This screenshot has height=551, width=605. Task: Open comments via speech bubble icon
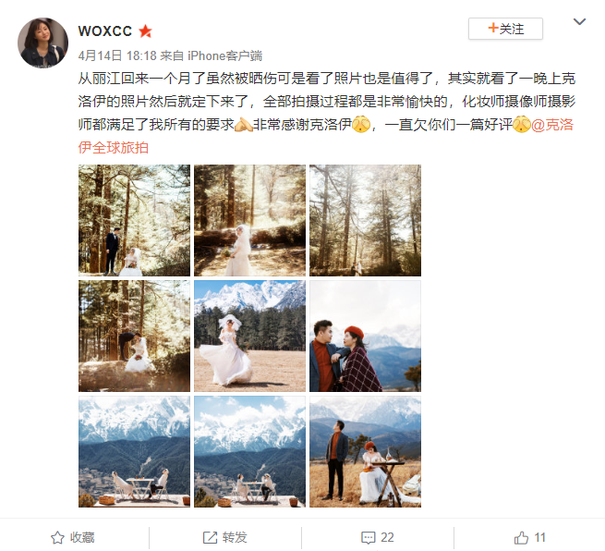[x=368, y=537]
